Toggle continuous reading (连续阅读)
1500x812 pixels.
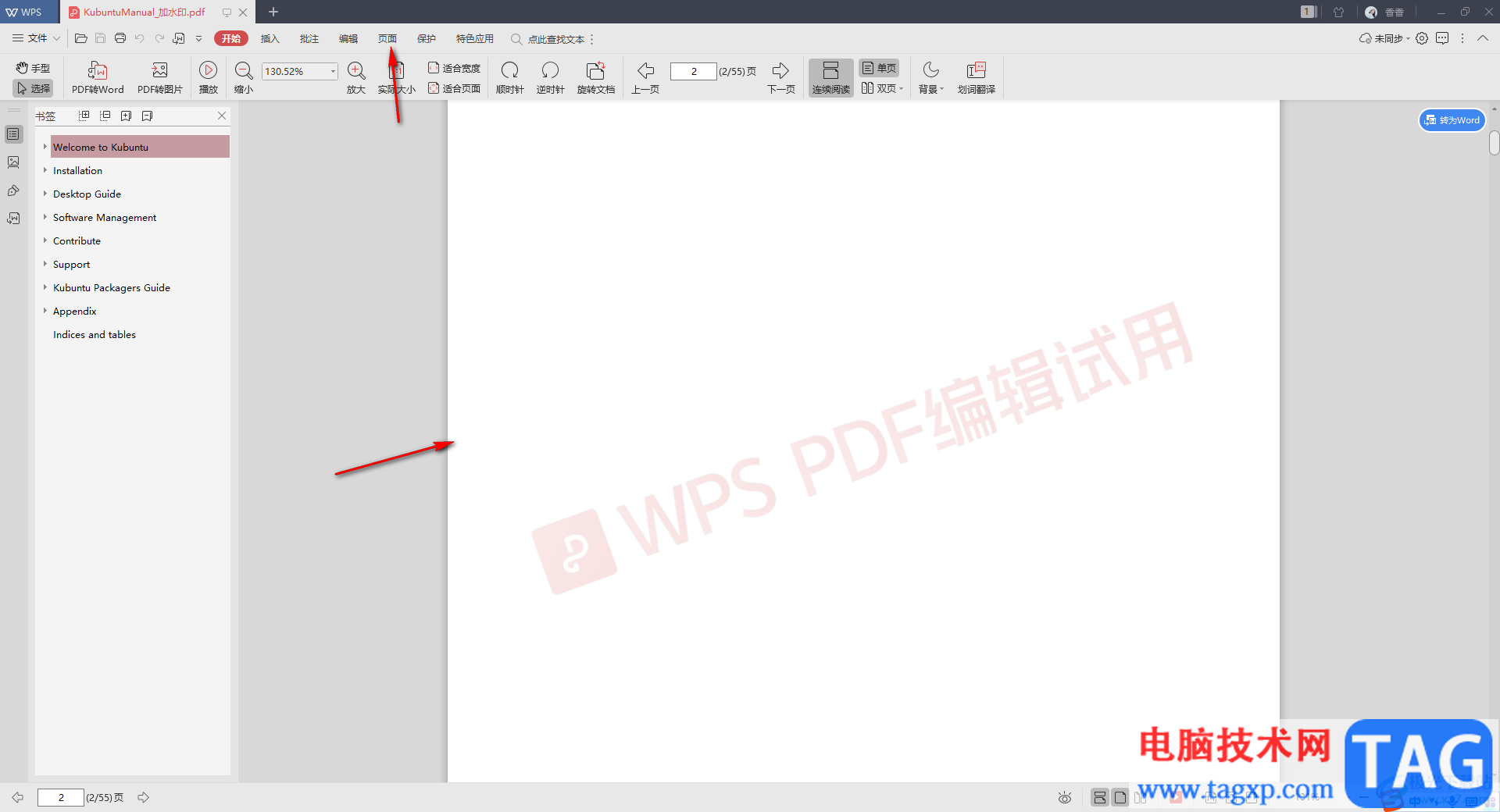click(x=830, y=78)
